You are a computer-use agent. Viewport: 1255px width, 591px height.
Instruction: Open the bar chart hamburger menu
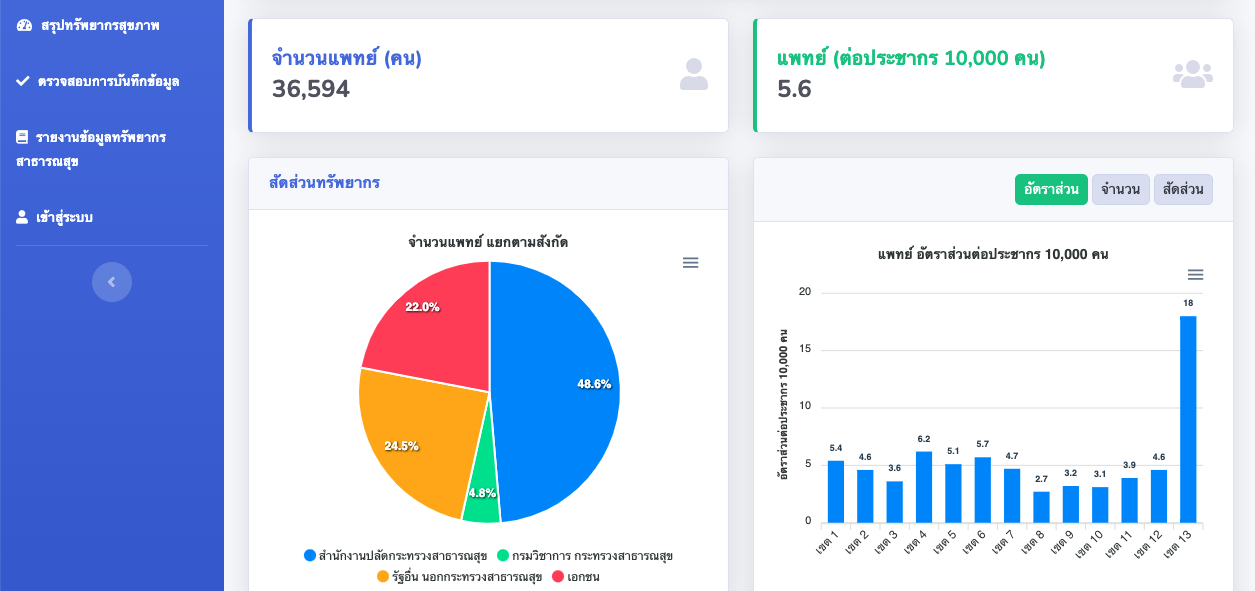[1195, 275]
